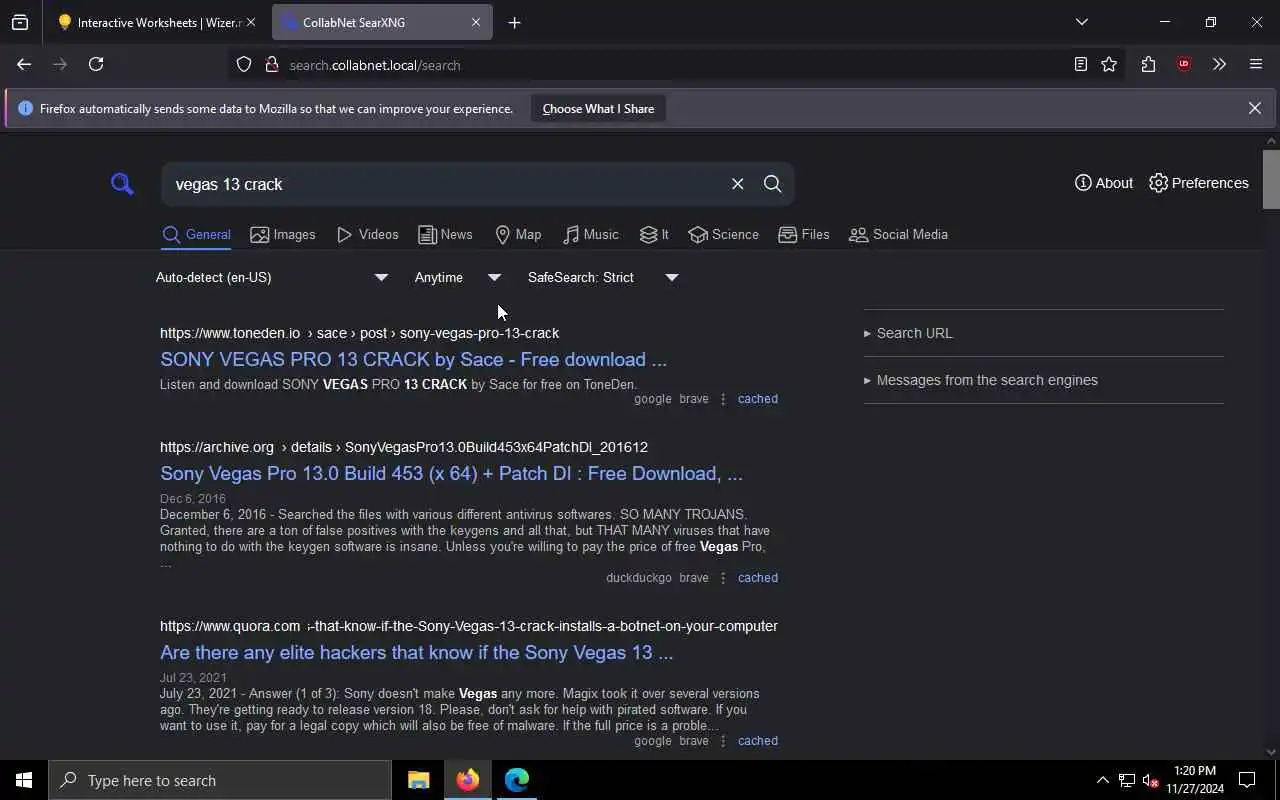Open cached link for the archive.org result
Image resolution: width=1280 pixels, height=800 pixels.
(757, 578)
